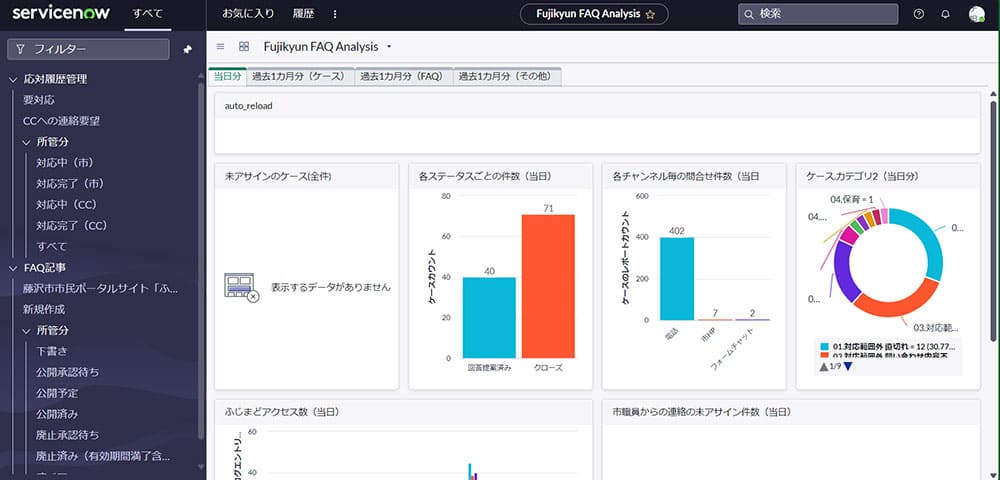Open the 履歴 menu
The image size is (1000, 480).
(x=303, y=14)
